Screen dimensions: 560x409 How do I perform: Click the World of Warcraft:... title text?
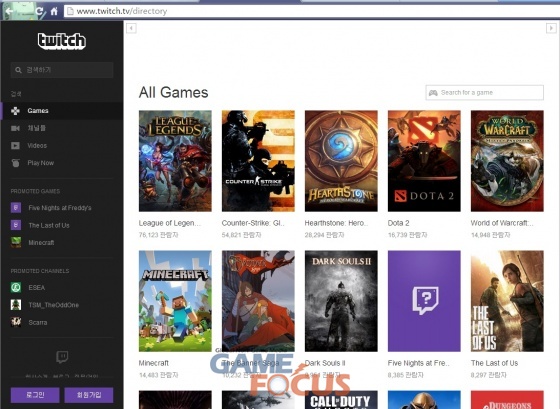[x=502, y=223]
